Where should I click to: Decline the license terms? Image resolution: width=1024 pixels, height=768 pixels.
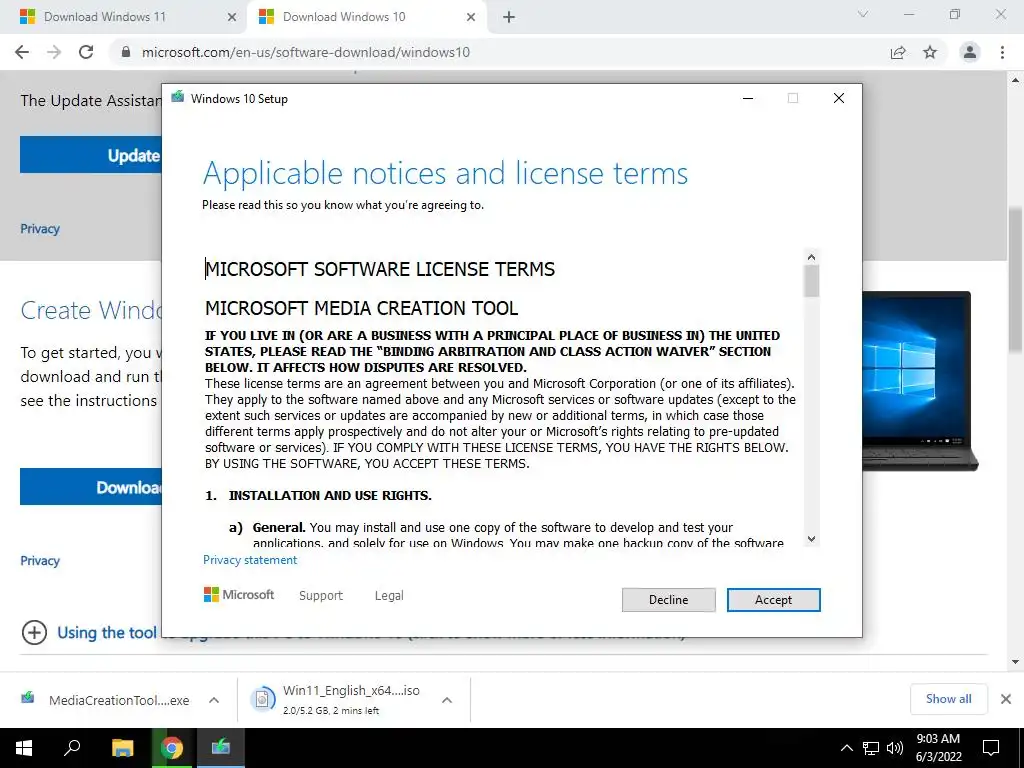coord(668,600)
